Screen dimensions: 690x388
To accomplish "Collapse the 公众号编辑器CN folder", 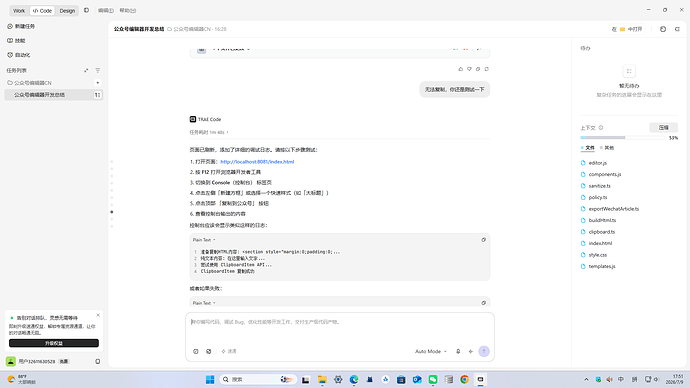I will point(29,83).
